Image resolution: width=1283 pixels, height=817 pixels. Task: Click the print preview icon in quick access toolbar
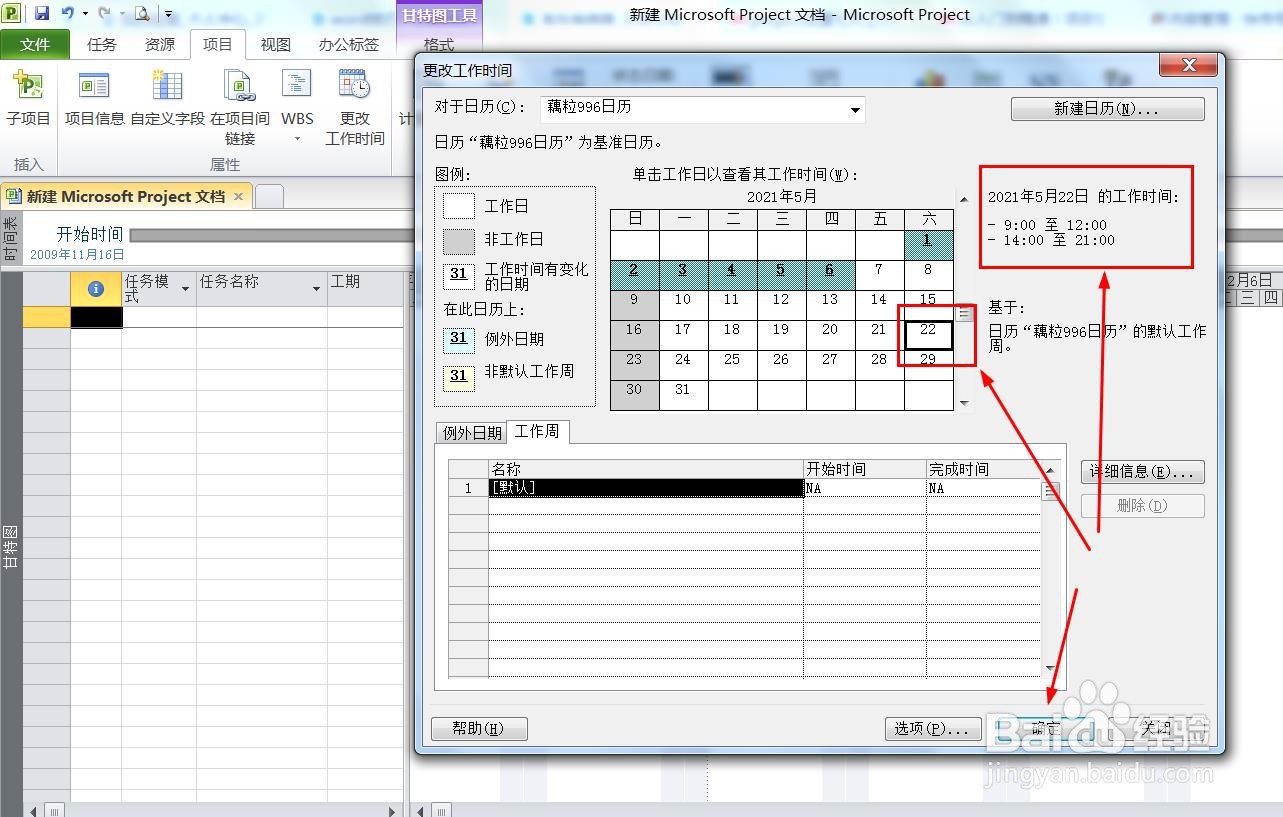(x=142, y=13)
